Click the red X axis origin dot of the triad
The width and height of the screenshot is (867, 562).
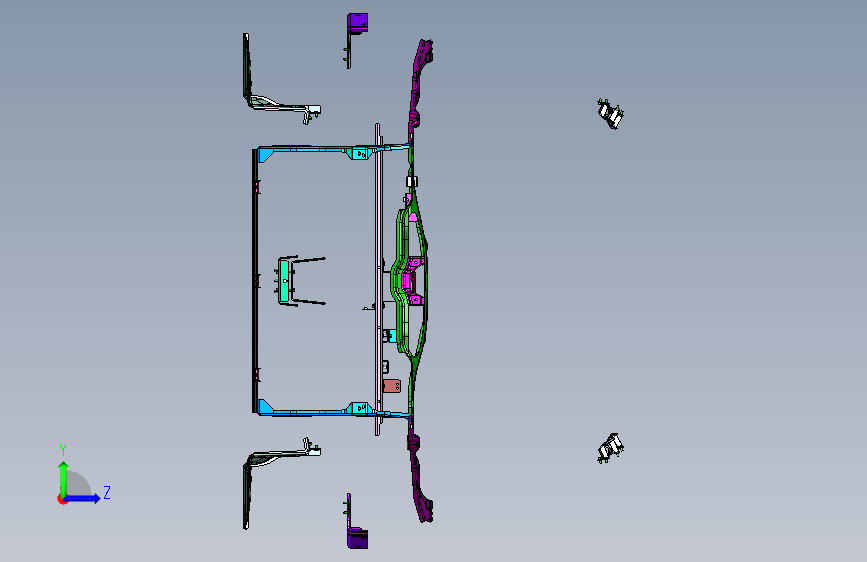tap(61, 499)
